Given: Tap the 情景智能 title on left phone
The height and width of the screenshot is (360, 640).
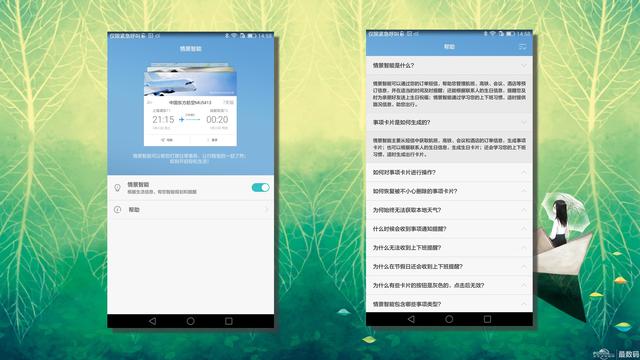Looking at the screenshot, I should point(191,49).
